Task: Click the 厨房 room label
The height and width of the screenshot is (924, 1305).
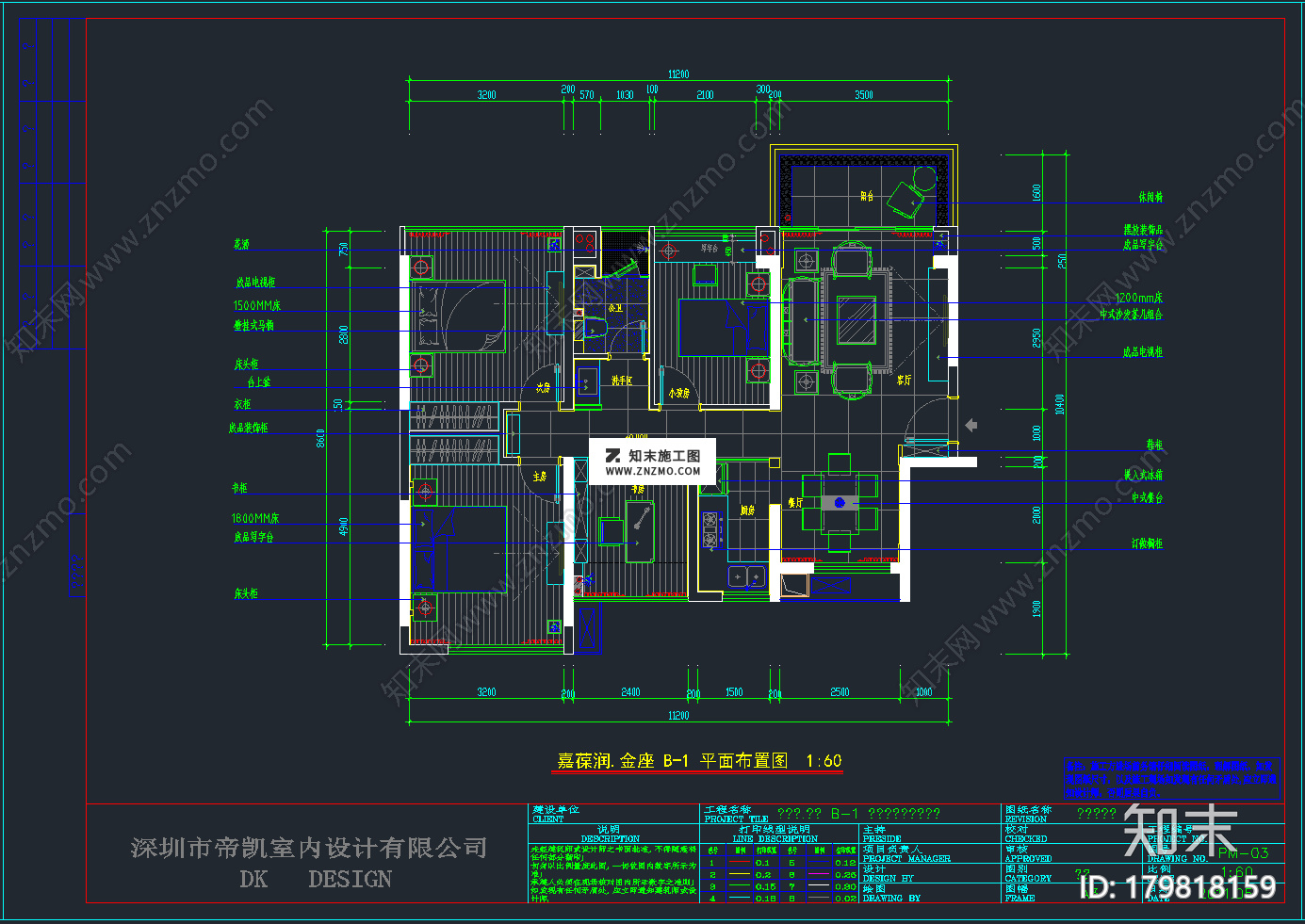Action: (747, 511)
